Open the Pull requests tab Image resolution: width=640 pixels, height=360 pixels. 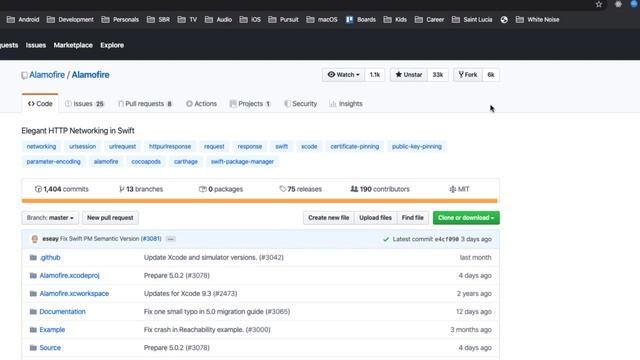[x=145, y=104]
